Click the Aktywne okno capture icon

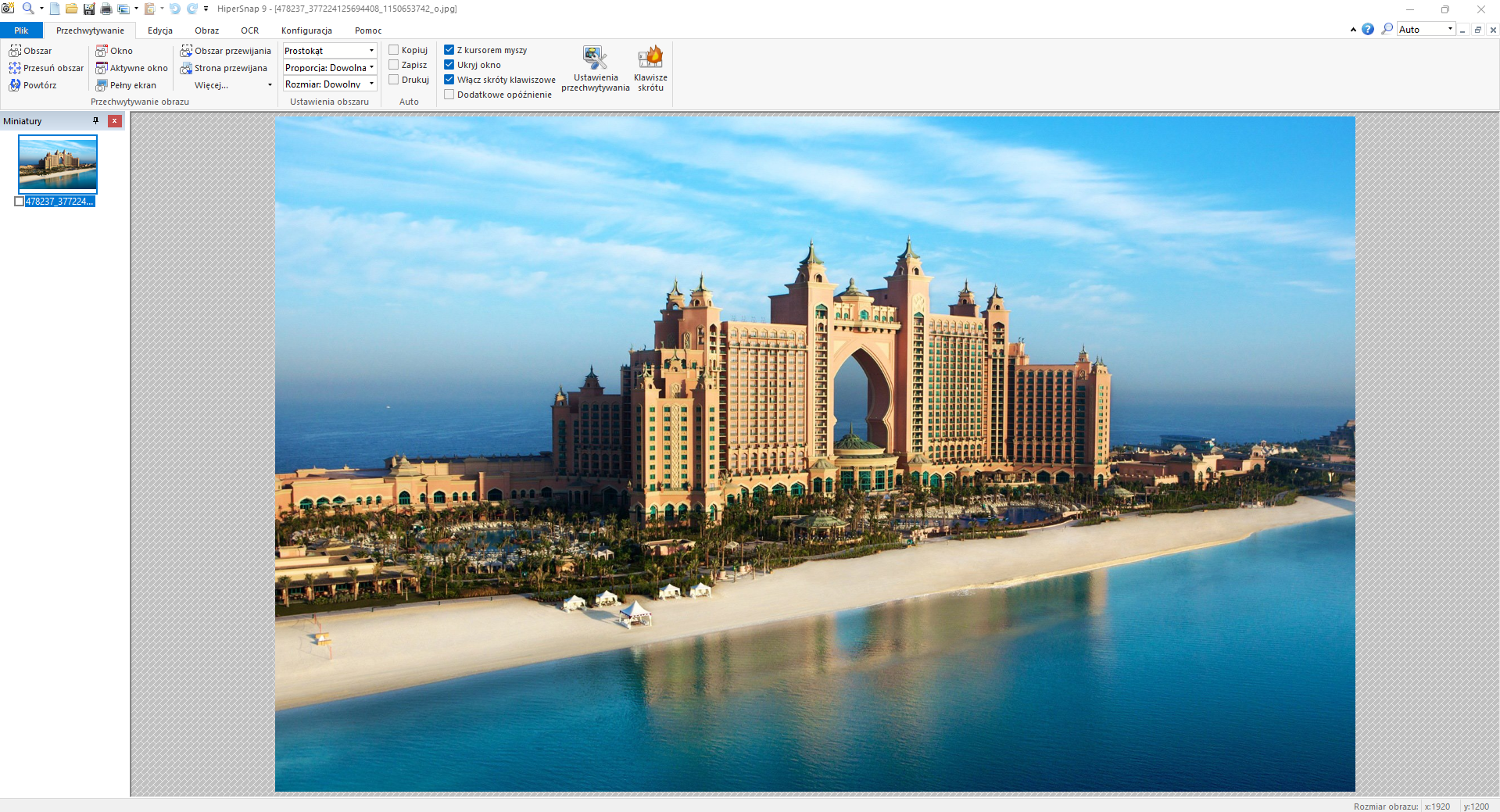tap(102, 68)
